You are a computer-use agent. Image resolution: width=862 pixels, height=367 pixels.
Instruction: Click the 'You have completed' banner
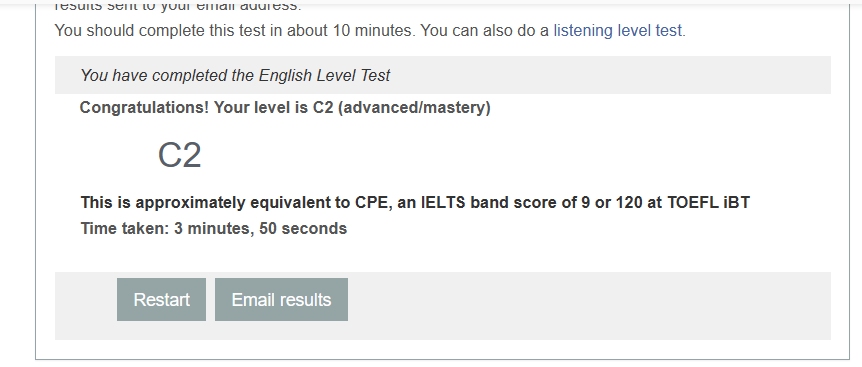pyautogui.click(x=443, y=75)
